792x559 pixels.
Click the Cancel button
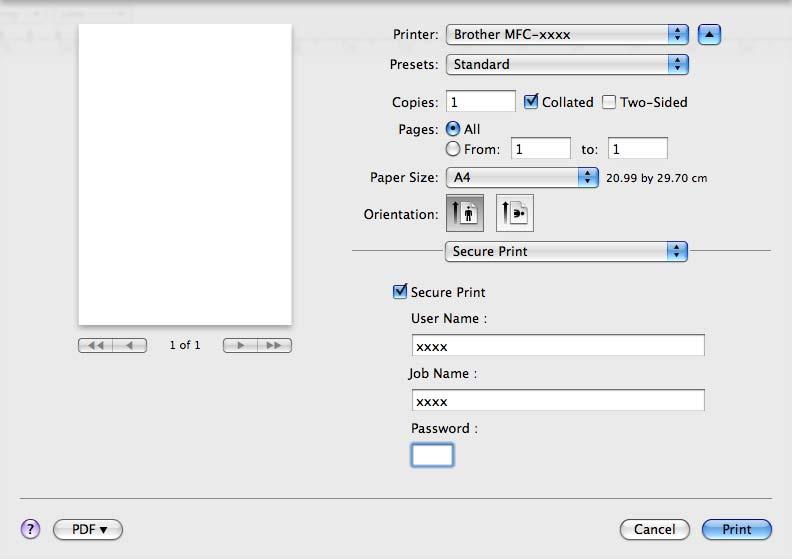655,529
